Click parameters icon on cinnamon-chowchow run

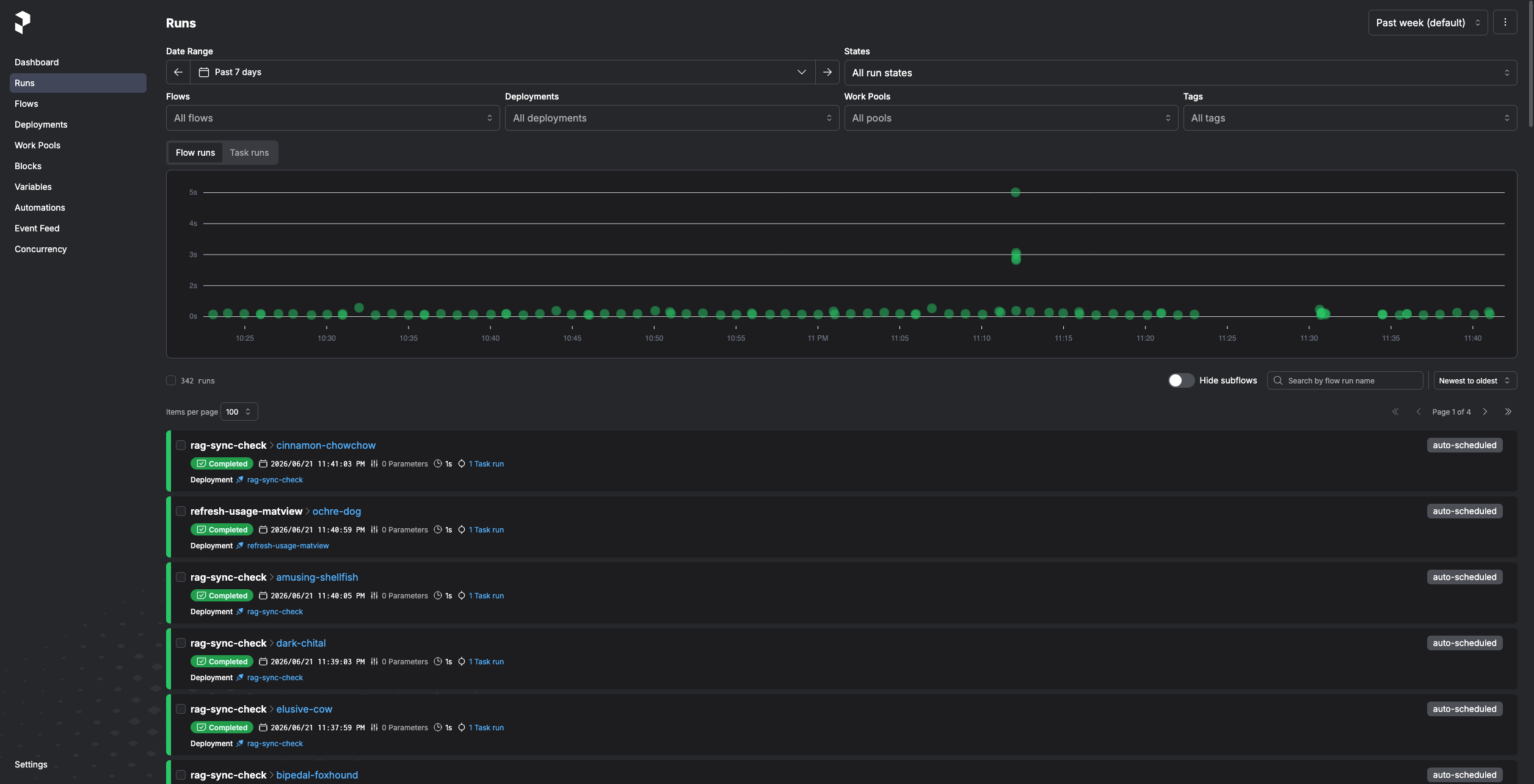374,463
